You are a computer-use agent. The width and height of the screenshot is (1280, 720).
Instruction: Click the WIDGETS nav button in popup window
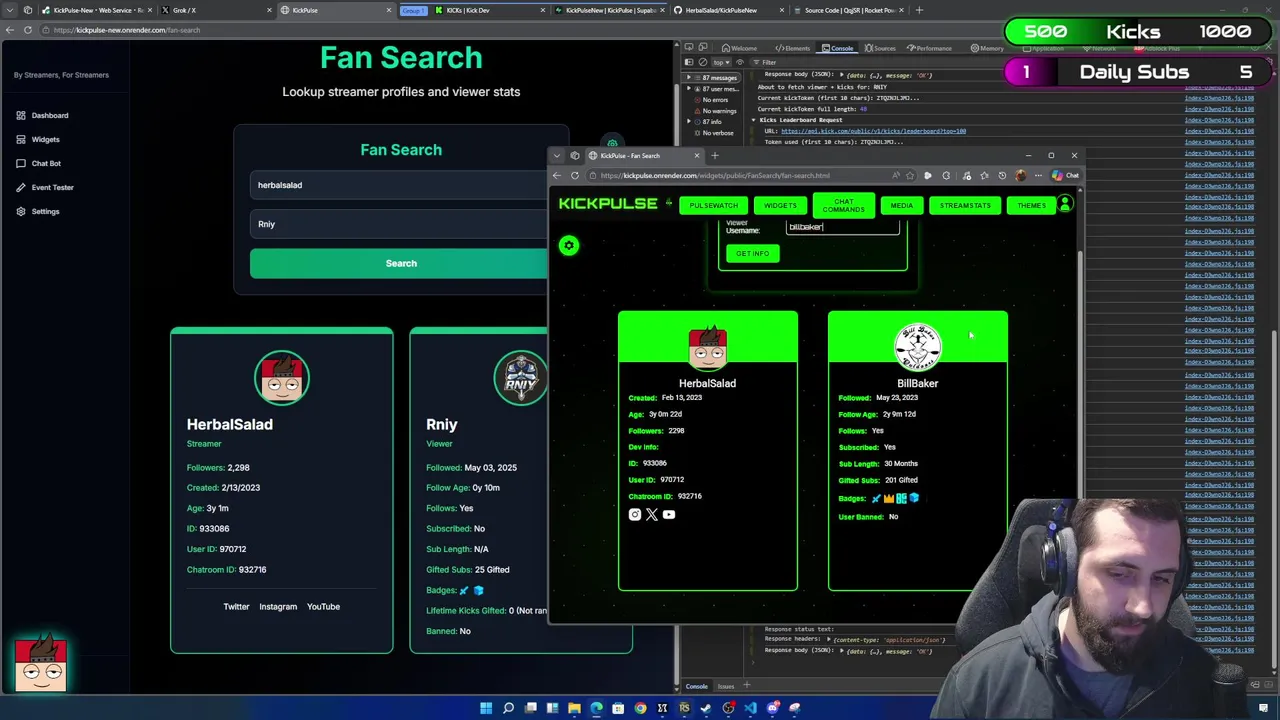[x=780, y=205]
